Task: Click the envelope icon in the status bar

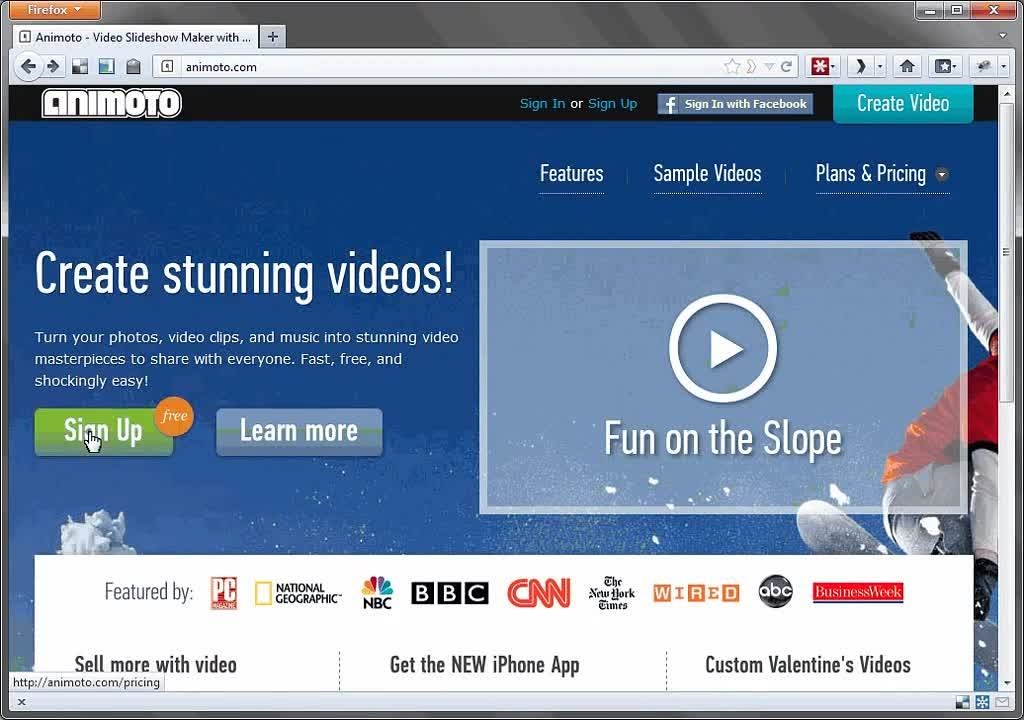Action: click(1002, 702)
